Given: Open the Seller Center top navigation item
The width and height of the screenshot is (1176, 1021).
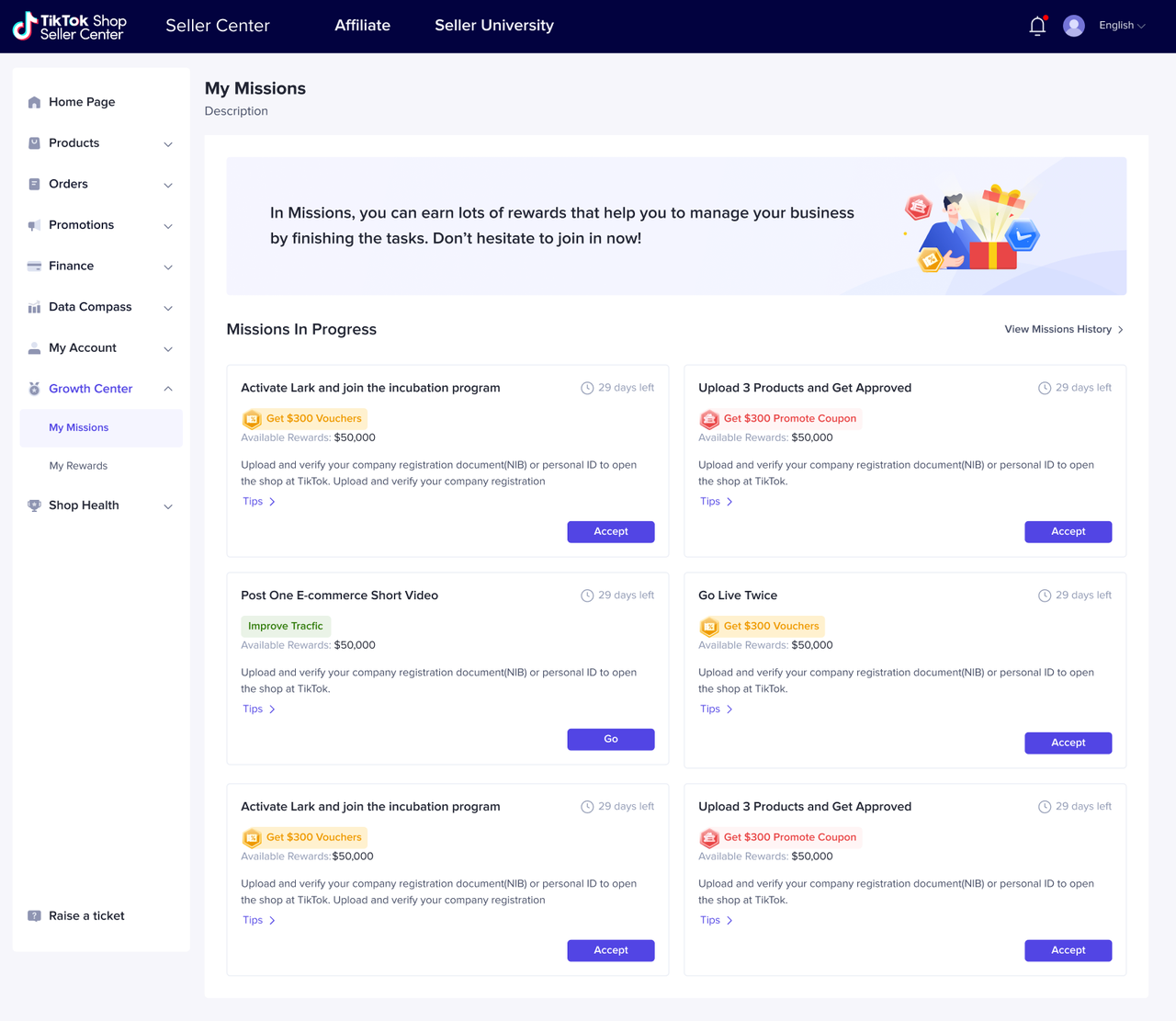Looking at the screenshot, I should click(218, 26).
